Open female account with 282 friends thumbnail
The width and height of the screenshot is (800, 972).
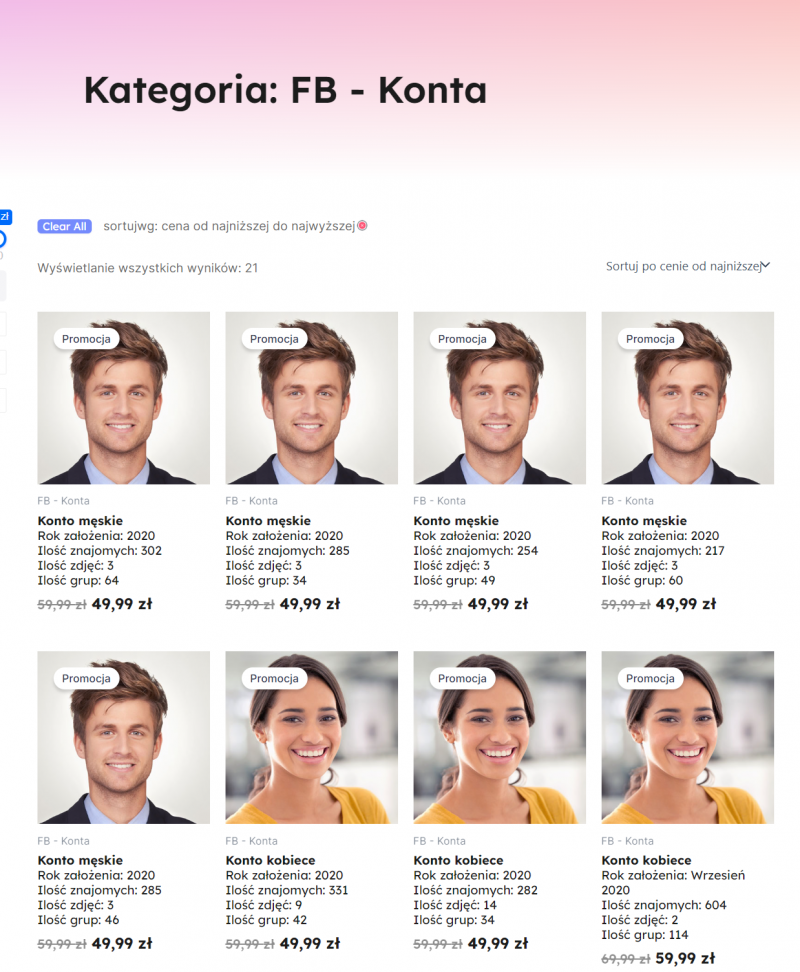[499, 737]
